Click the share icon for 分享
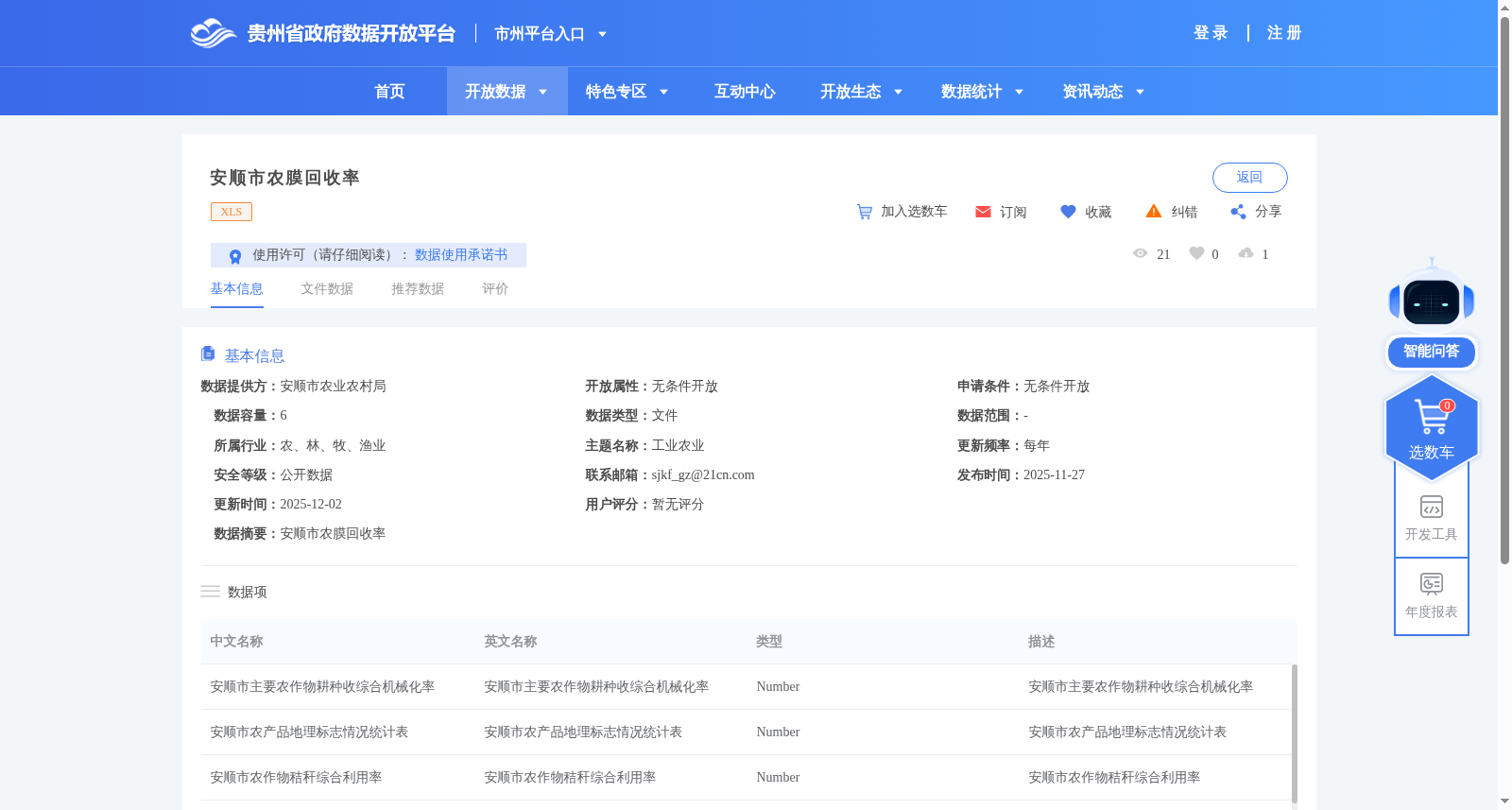 [x=1238, y=212]
